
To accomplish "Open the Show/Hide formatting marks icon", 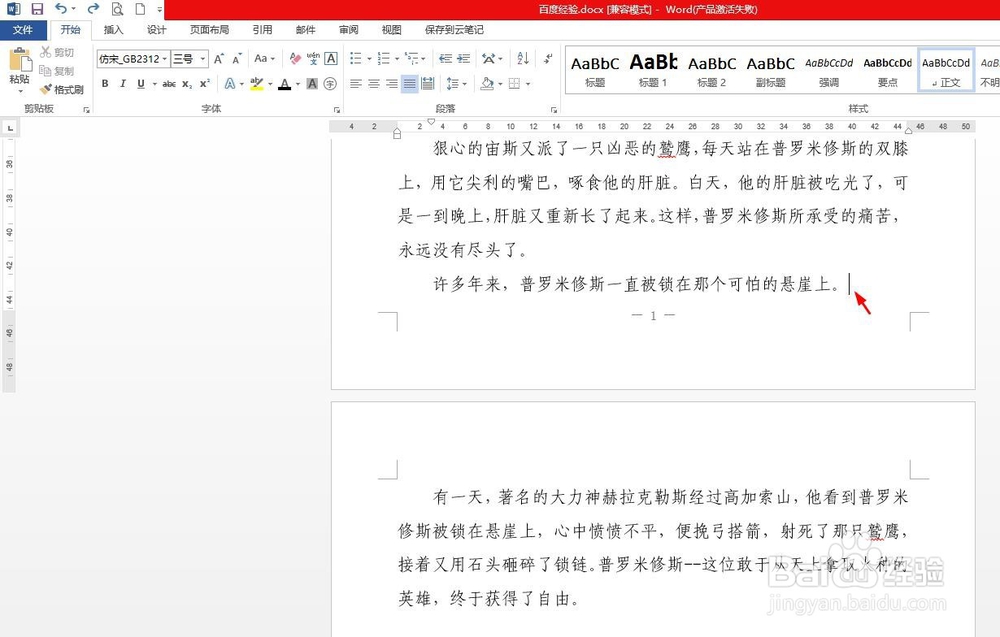I will 547,60.
